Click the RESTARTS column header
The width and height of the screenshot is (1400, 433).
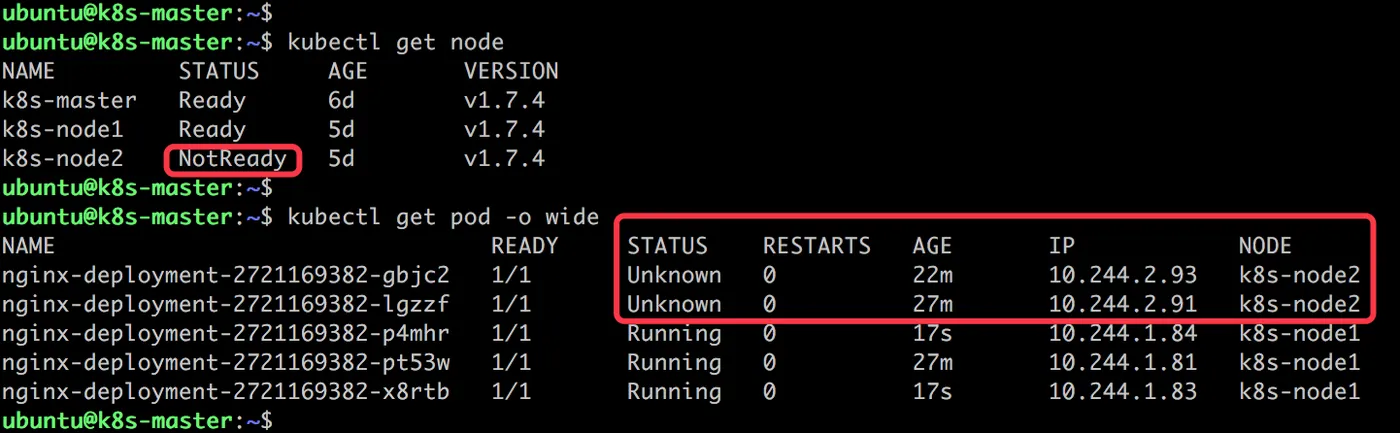(x=816, y=246)
